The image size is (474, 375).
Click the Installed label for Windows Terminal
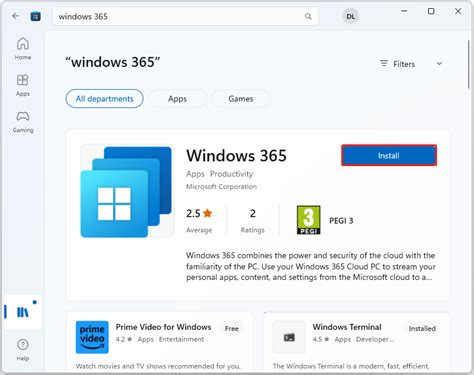click(x=422, y=329)
